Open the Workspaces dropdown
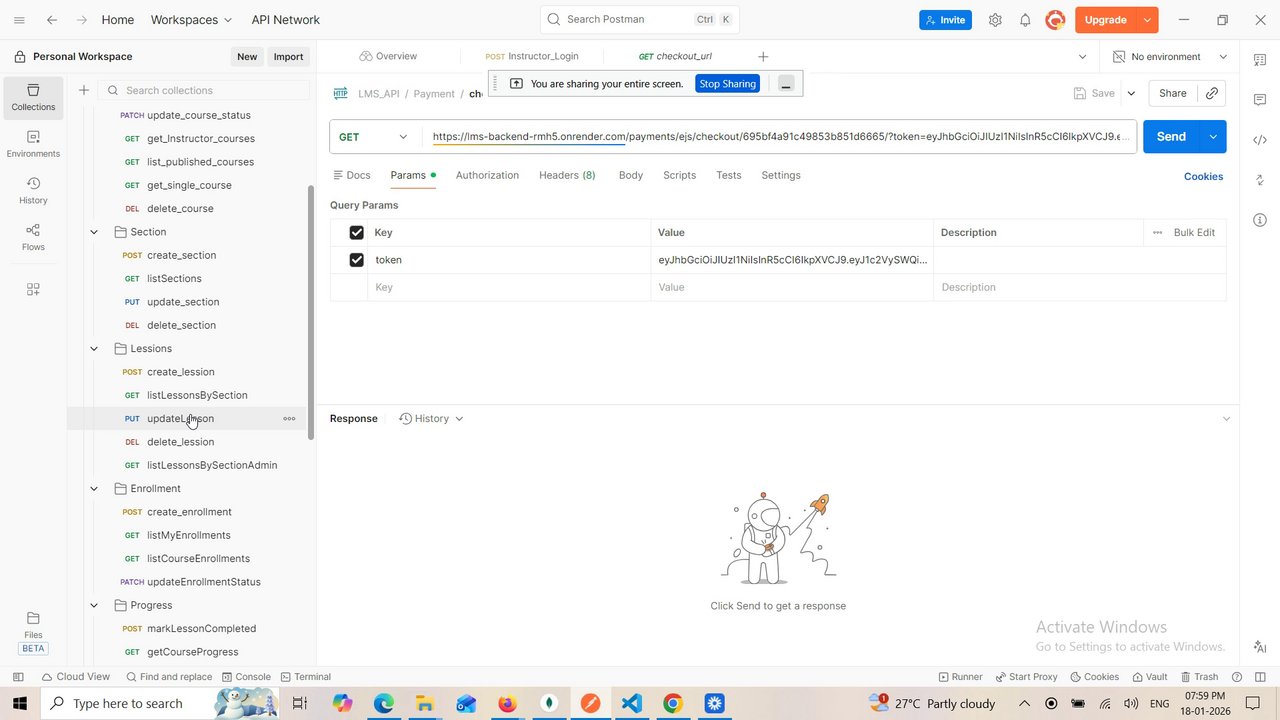1280x720 pixels. [x=191, y=20]
